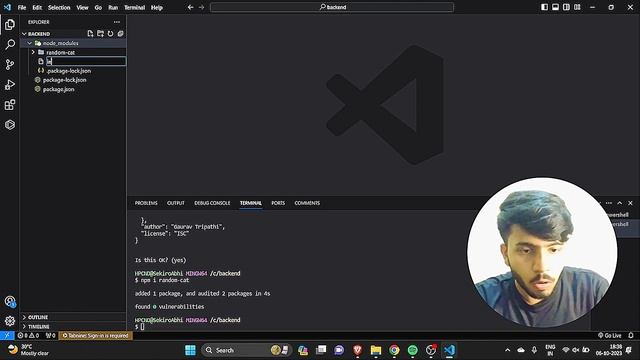Maximize the terminal panel with chevron
This screenshot has height=360, width=640.
620,203
